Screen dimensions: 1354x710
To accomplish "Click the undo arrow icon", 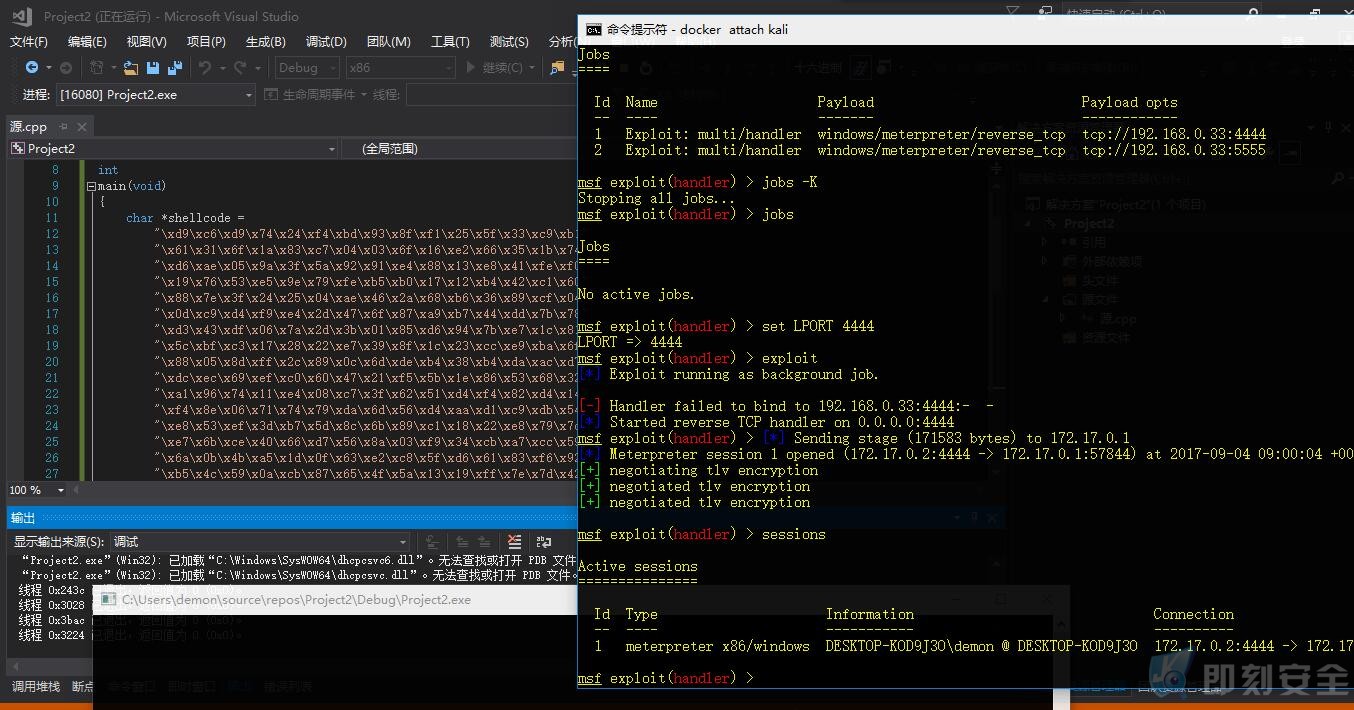I will click(205, 67).
